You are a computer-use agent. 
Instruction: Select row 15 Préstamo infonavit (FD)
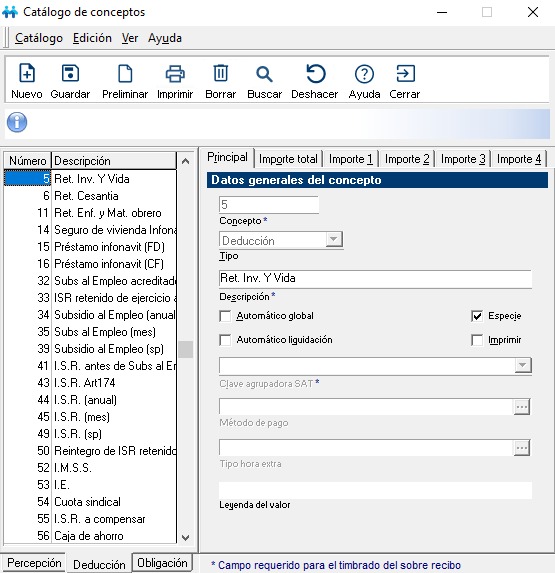90,247
